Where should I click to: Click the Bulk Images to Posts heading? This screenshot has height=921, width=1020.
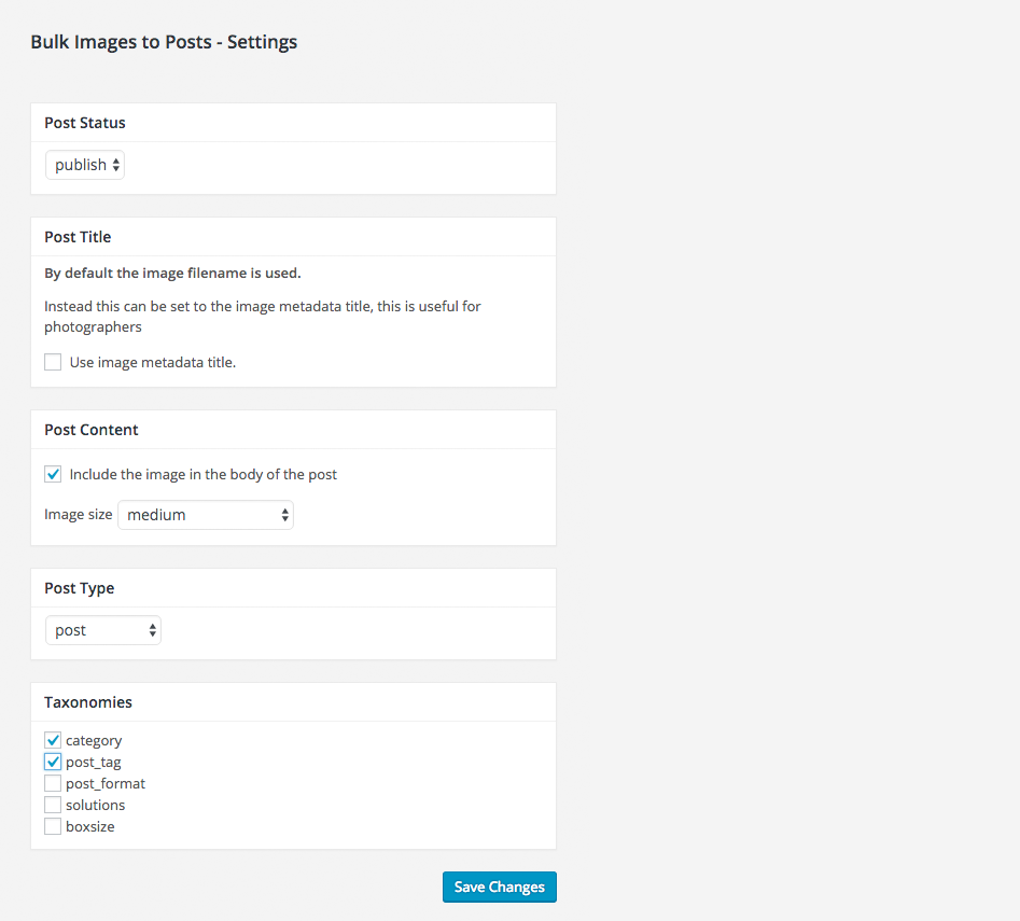tap(163, 42)
